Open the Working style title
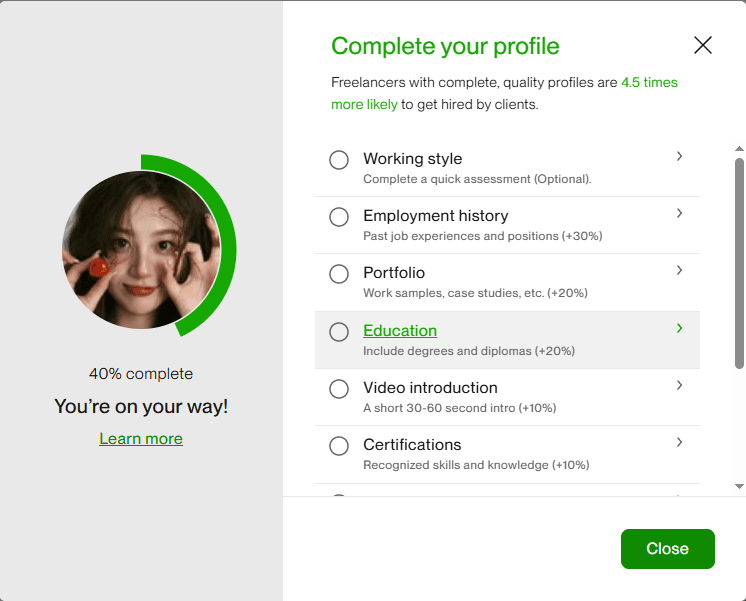 (x=412, y=158)
